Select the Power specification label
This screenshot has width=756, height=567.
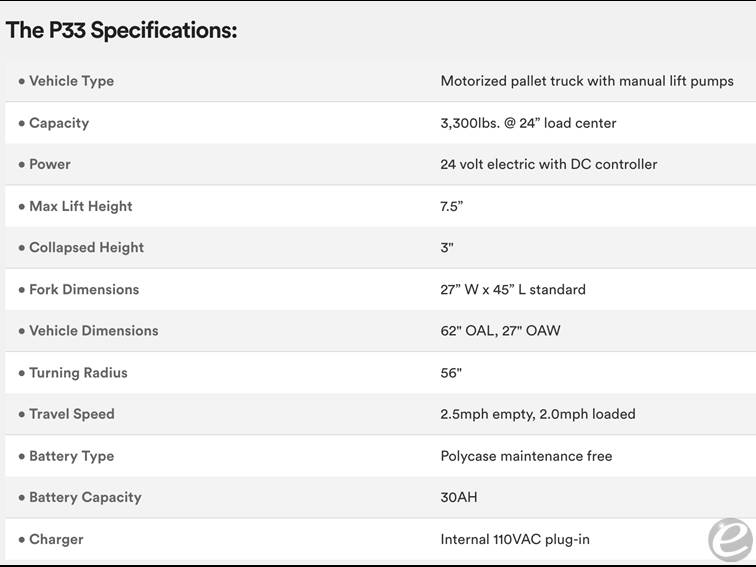[x=49, y=164]
